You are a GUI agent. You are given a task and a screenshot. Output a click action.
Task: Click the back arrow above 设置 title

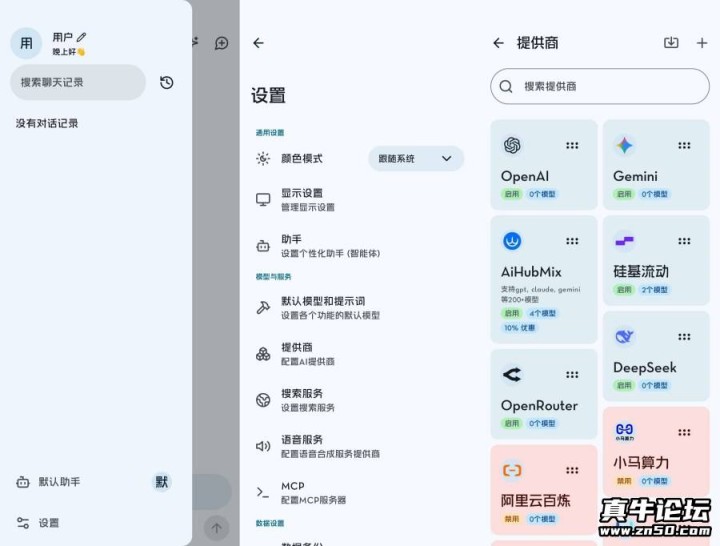258,43
